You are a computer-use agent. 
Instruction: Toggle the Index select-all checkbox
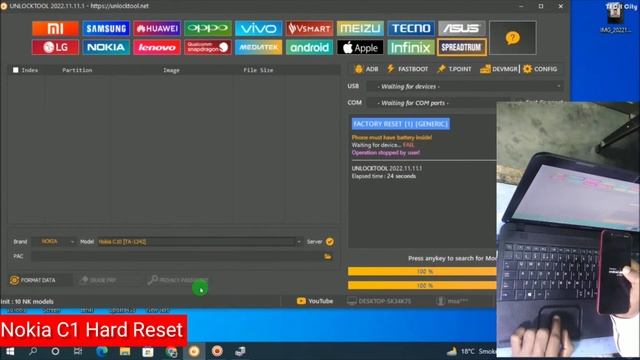click(x=16, y=70)
